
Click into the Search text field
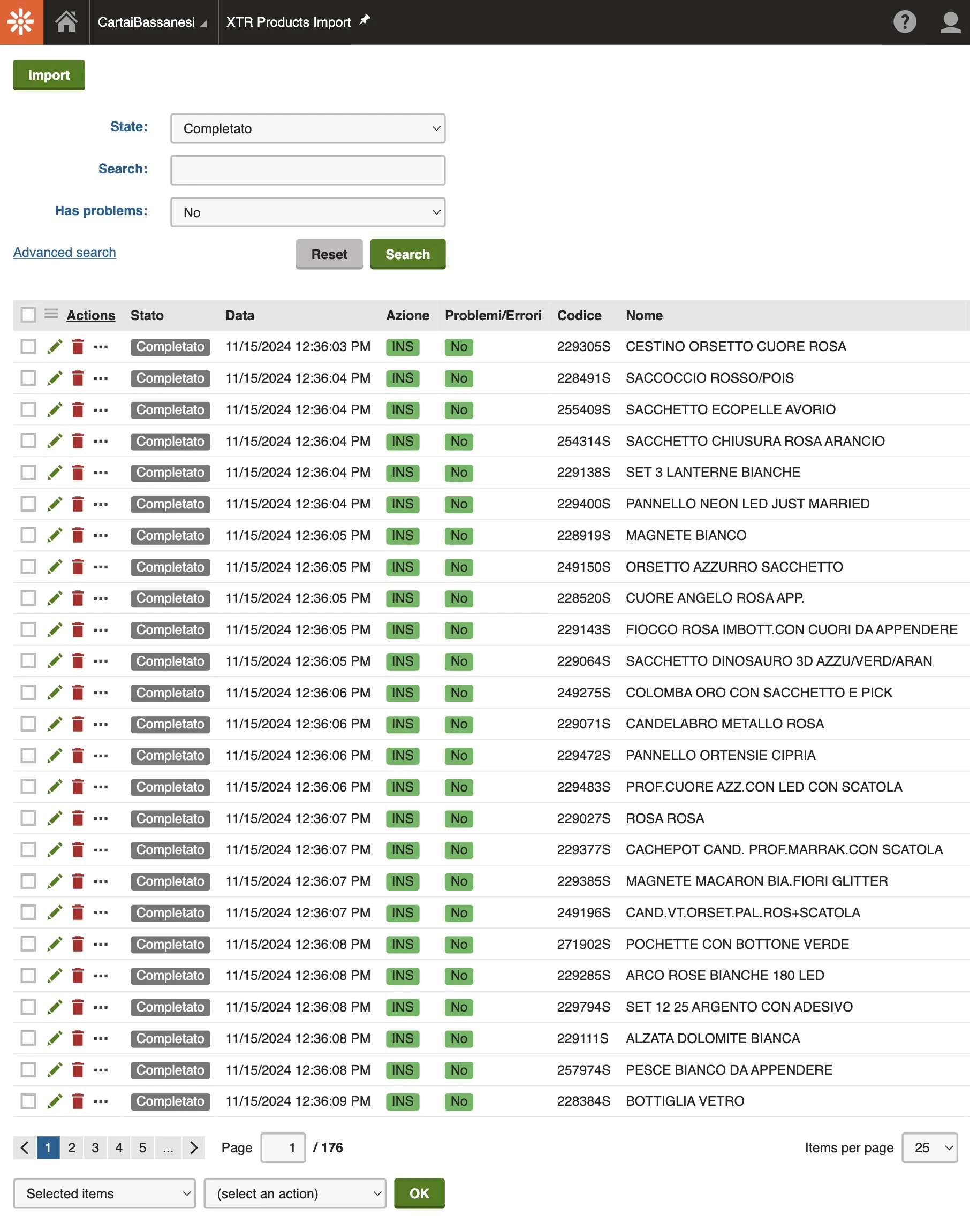tap(307, 170)
